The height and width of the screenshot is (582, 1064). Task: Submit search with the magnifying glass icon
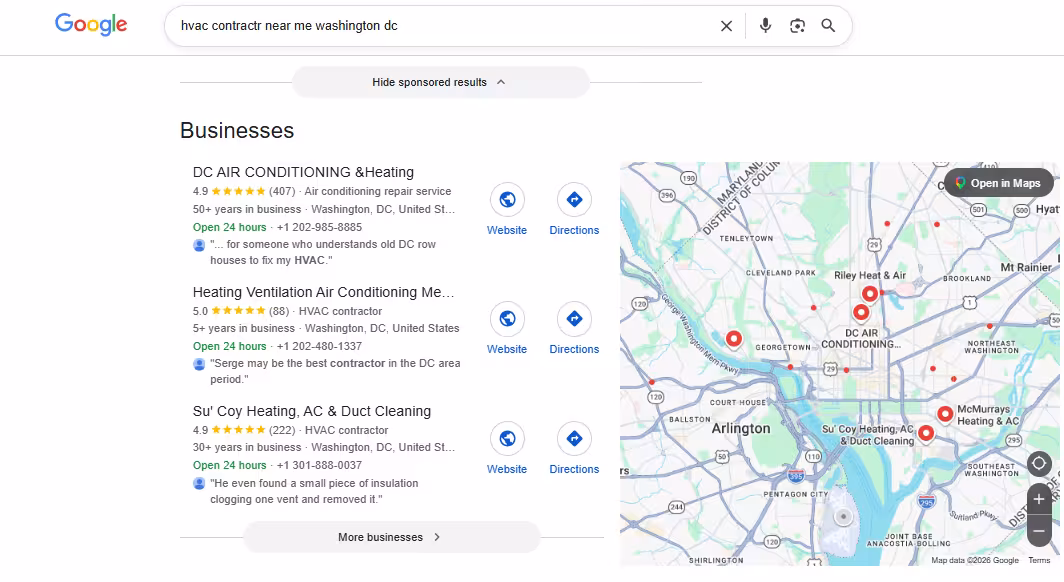click(828, 26)
